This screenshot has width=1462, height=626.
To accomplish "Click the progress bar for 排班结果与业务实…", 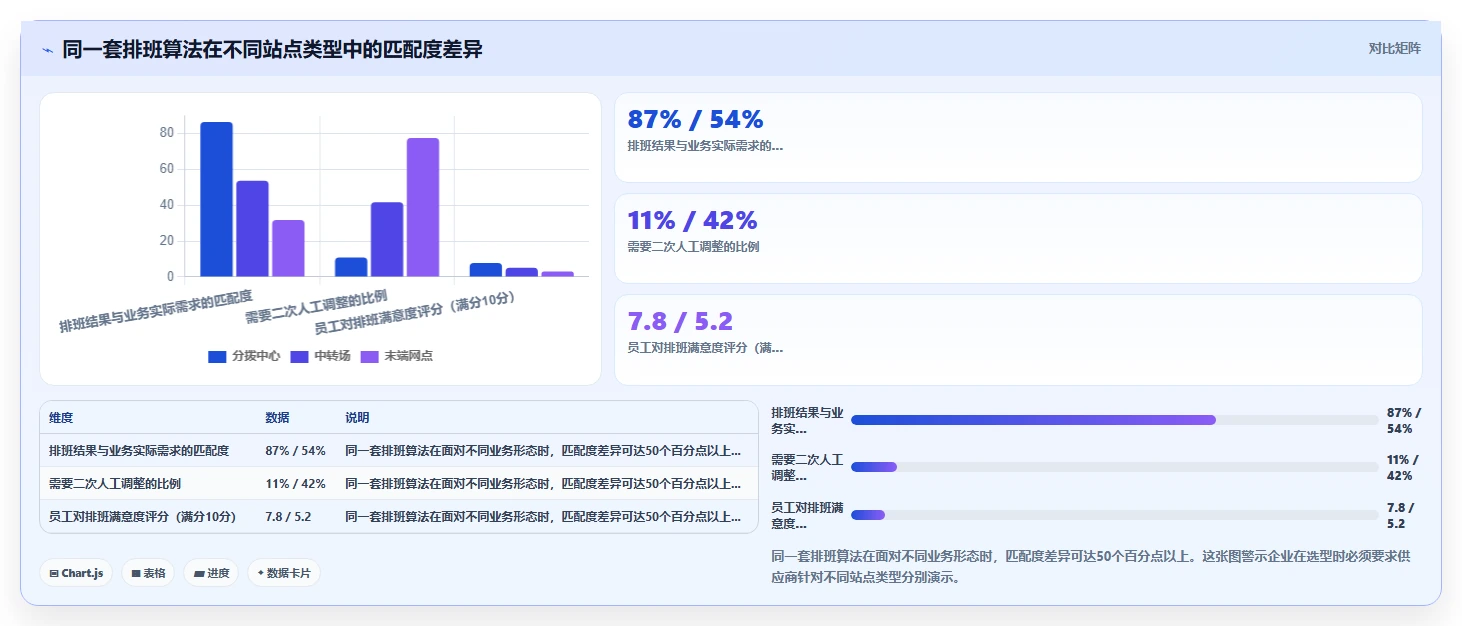I will click(1114, 420).
